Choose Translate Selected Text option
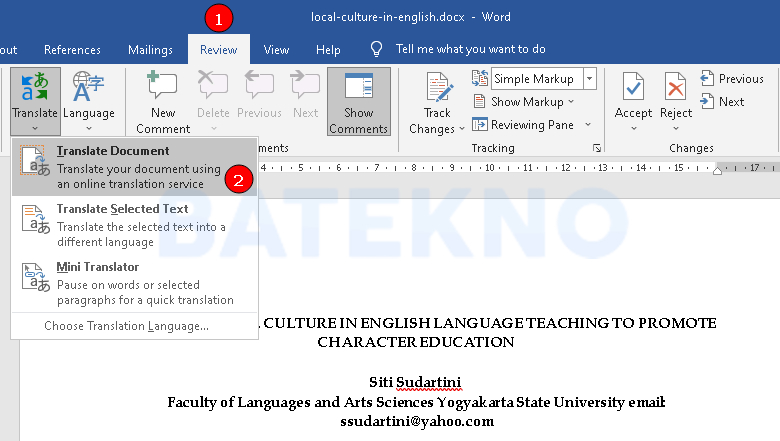The image size is (780, 441). pos(134,225)
